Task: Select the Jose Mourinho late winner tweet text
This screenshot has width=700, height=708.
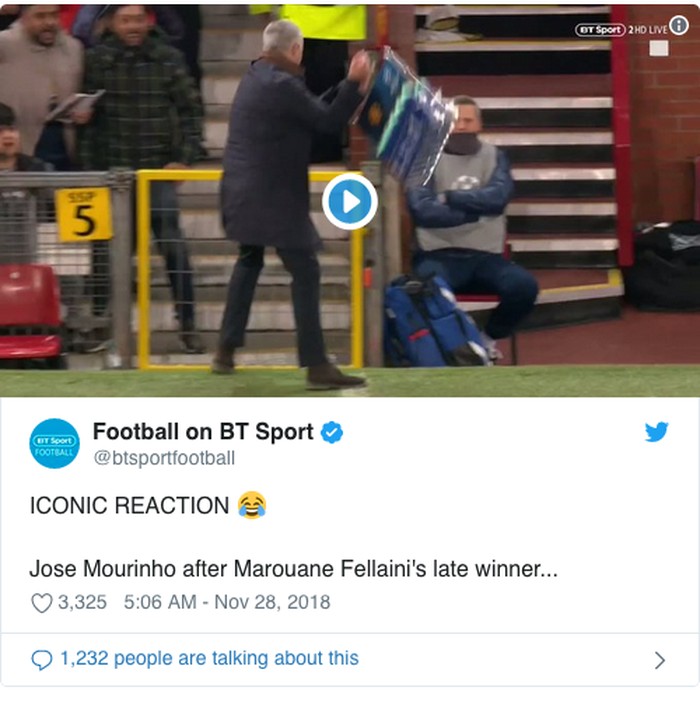Action: click(294, 569)
